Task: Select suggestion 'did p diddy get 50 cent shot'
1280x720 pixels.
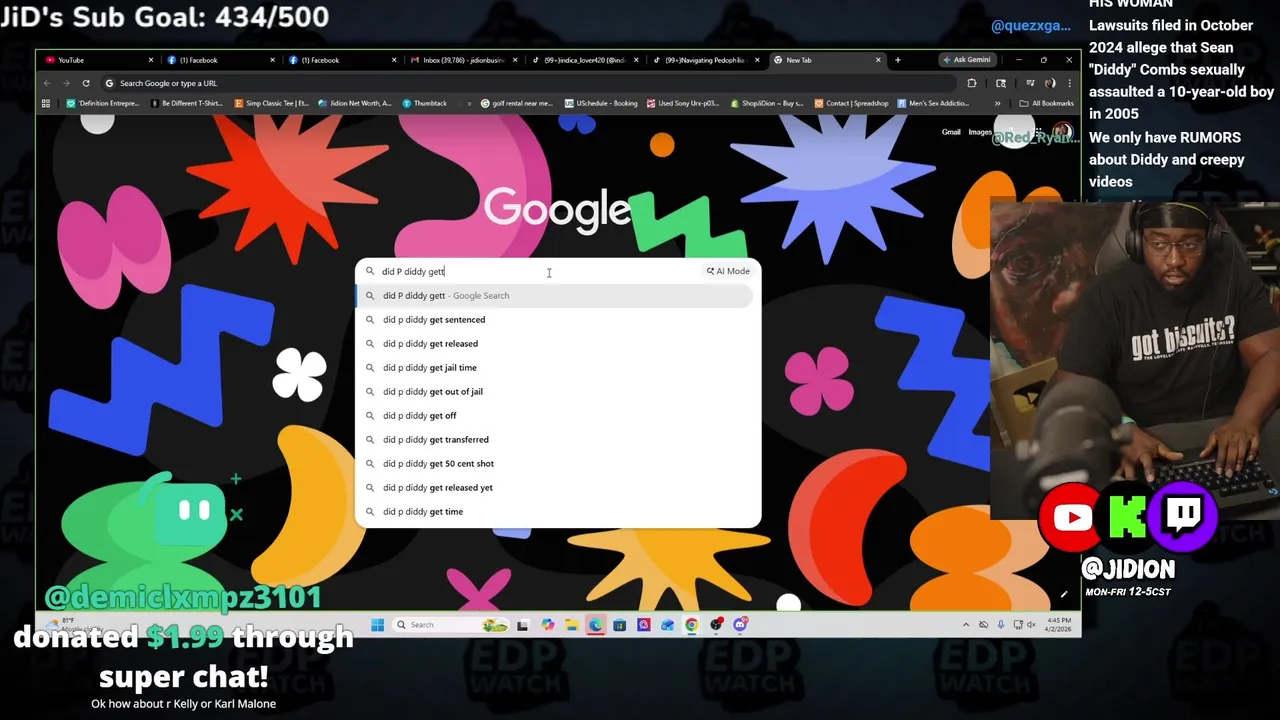Action: pyautogui.click(x=556, y=463)
